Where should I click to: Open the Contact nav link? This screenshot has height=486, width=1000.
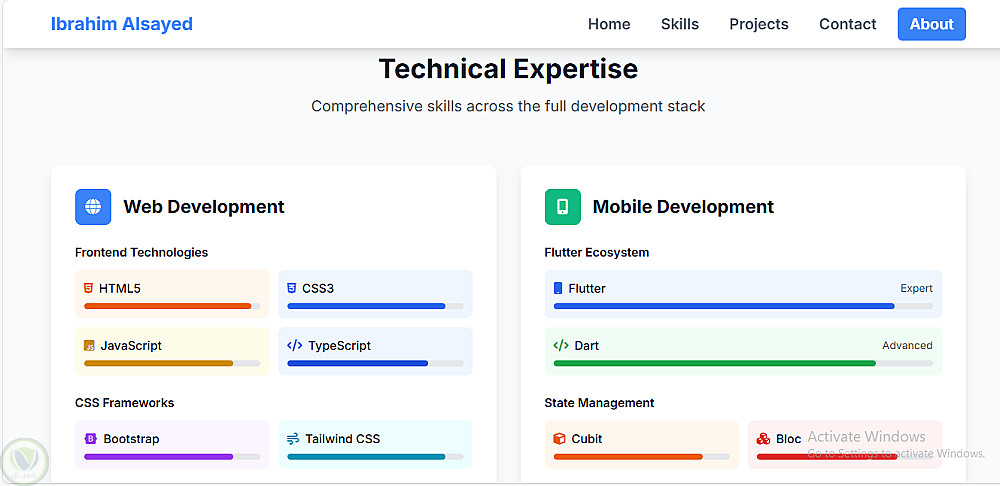(847, 24)
